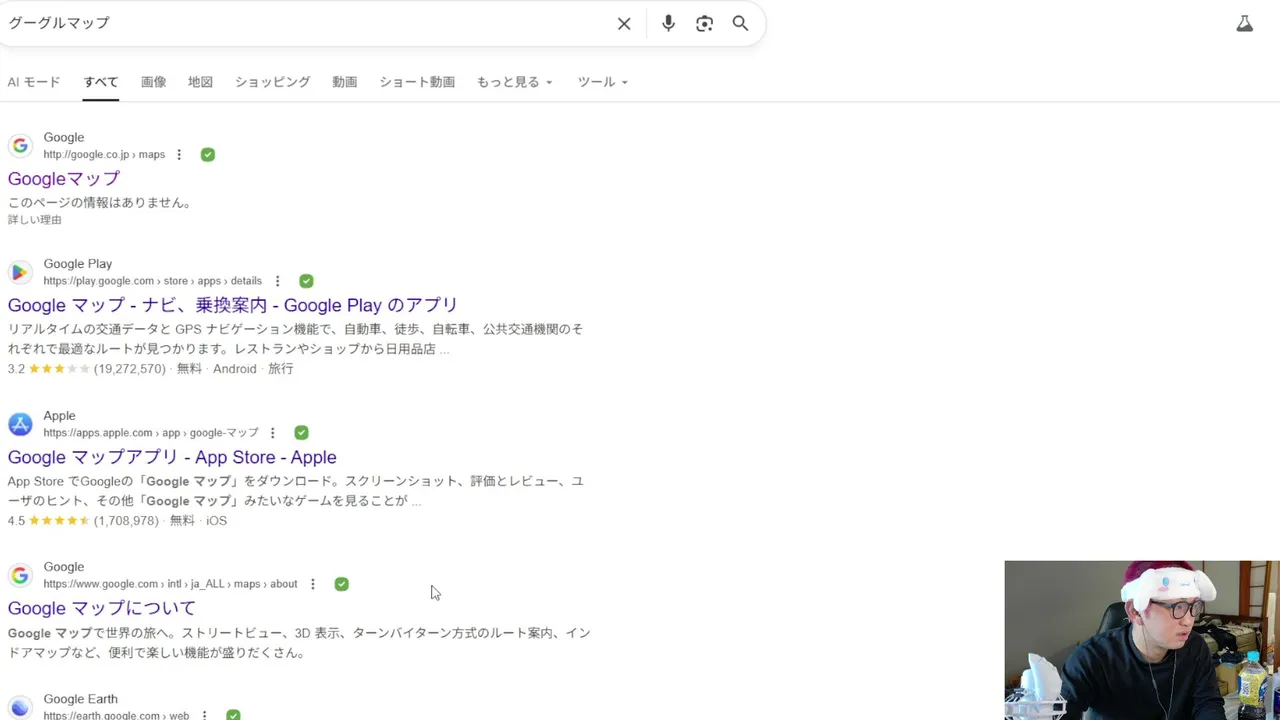Image resolution: width=1280 pixels, height=720 pixels.
Task: Open Google マップについて link
Action: 102,608
